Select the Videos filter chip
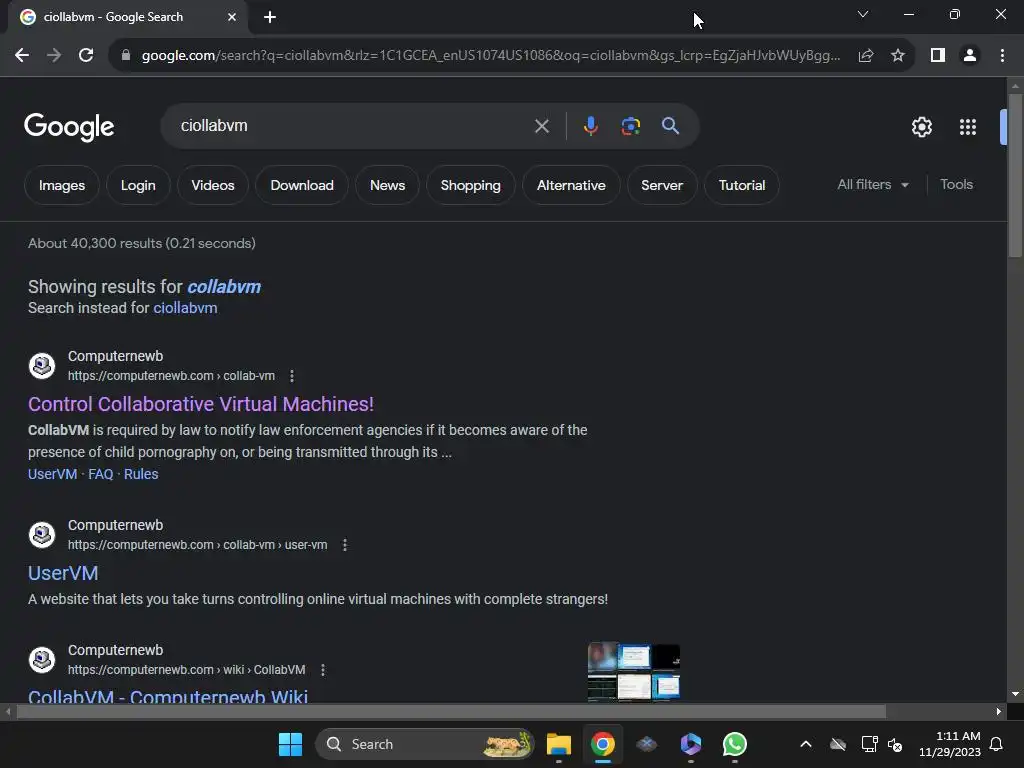This screenshot has width=1024, height=768. 213,185
